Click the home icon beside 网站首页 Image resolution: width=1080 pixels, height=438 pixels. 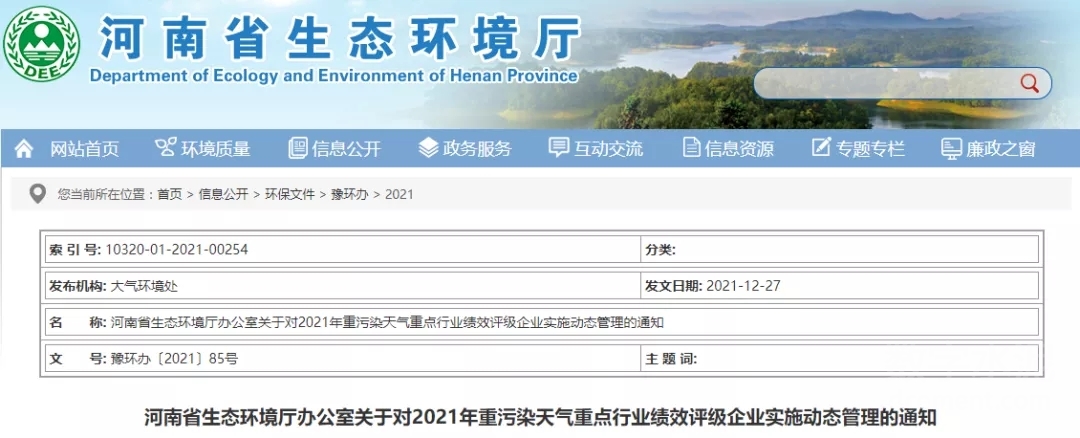click(23, 148)
